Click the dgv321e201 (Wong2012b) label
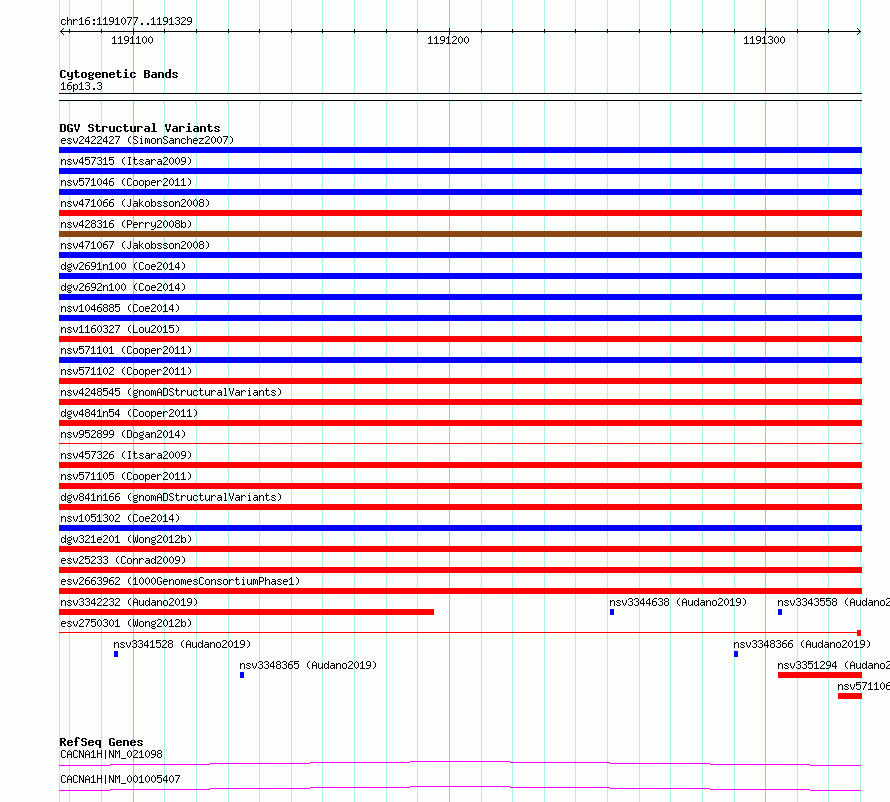This screenshot has width=890, height=802. [126, 539]
